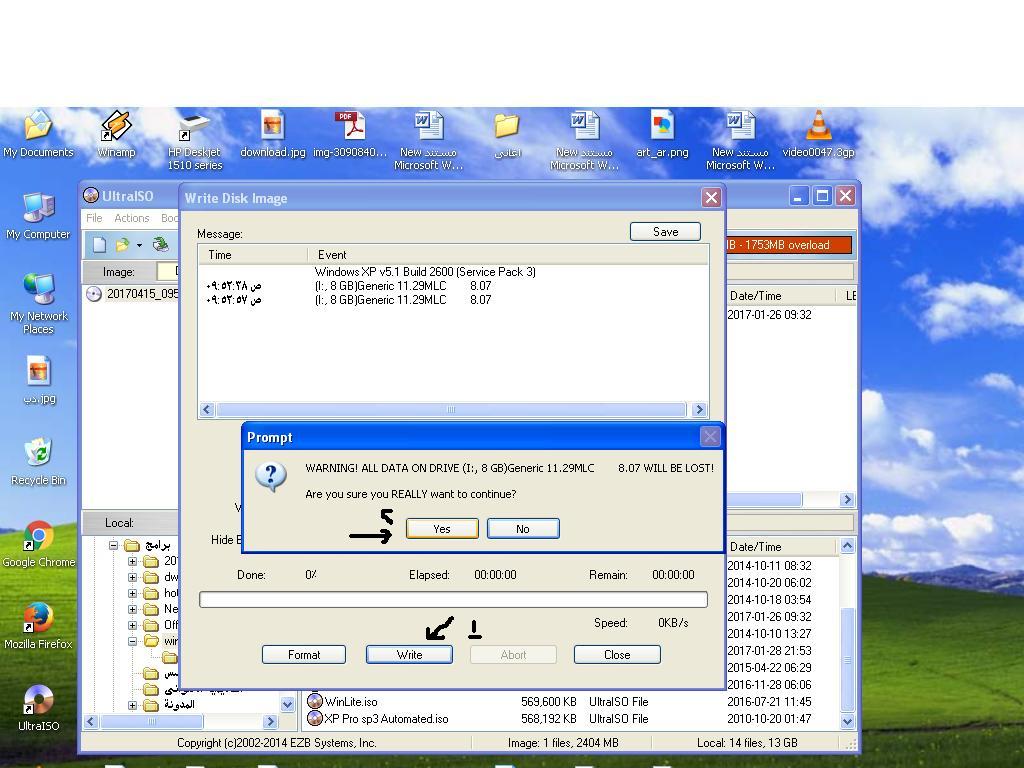This screenshot has height=768, width=1024.
Task: Confirm the warning by clicking Yes
Action: (442, 528)
